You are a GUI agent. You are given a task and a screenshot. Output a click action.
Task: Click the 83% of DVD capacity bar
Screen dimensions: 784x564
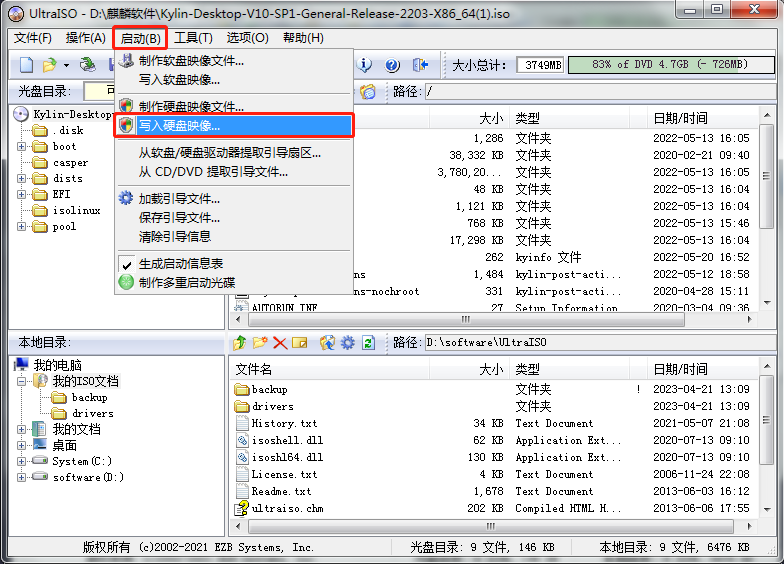click(671, 64)
